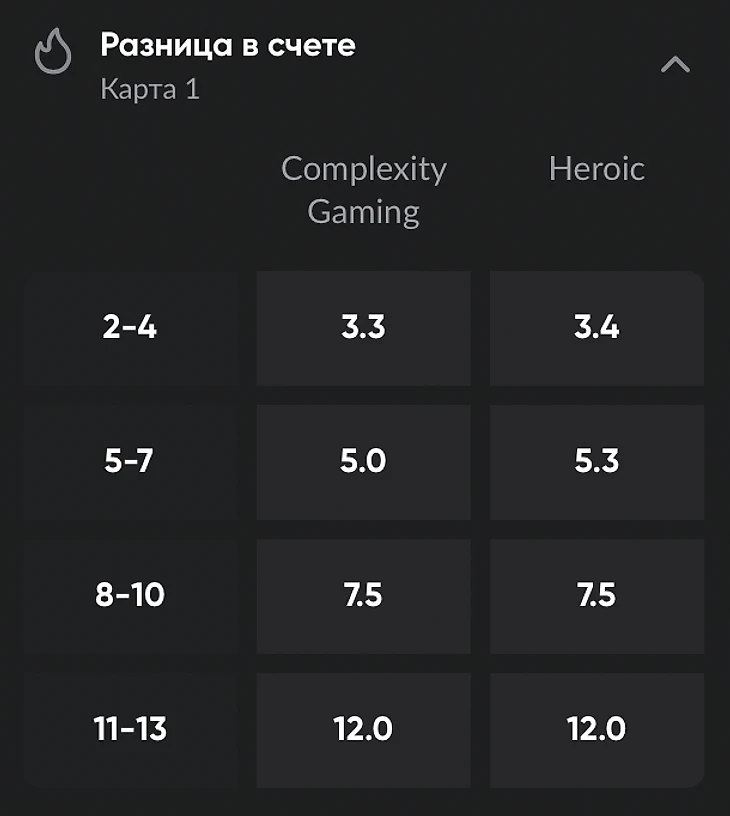
Task: Pick Complexity Gaming 2-4 odds 3.3
Action: pyautogui.click(x=363, y=328)
